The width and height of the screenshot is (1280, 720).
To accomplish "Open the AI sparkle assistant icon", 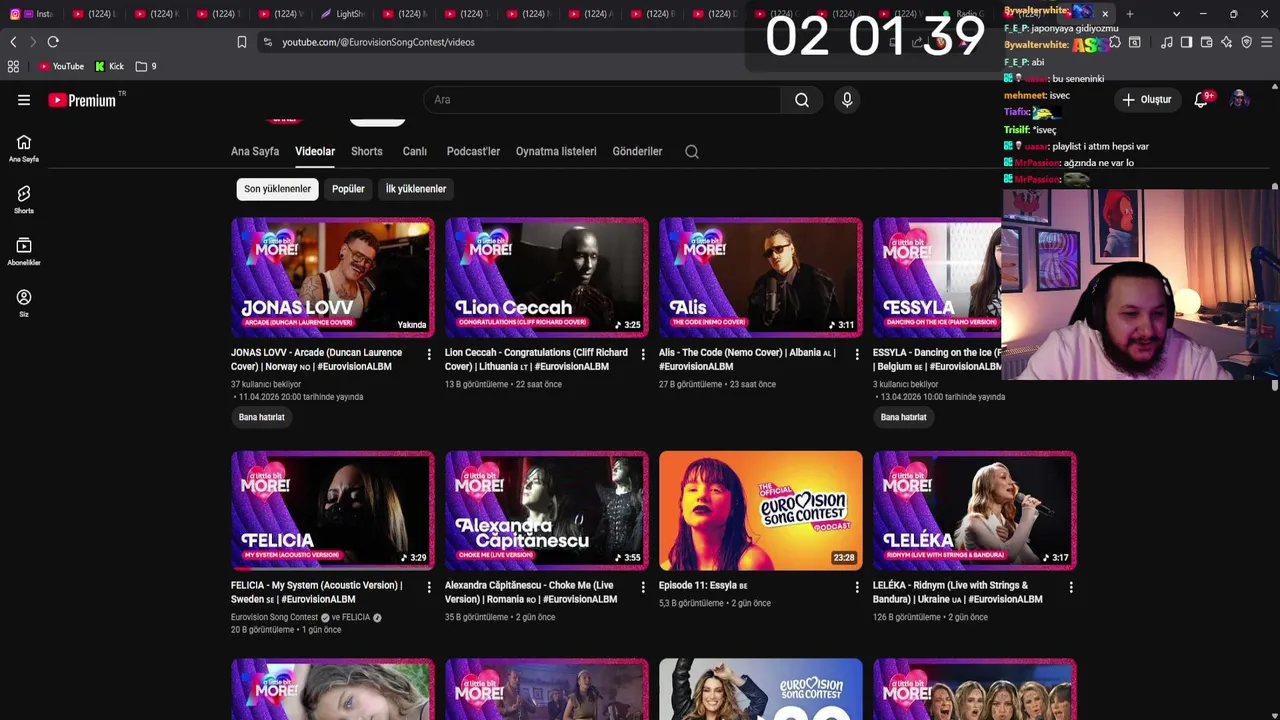I will [x=1227, y=42].
